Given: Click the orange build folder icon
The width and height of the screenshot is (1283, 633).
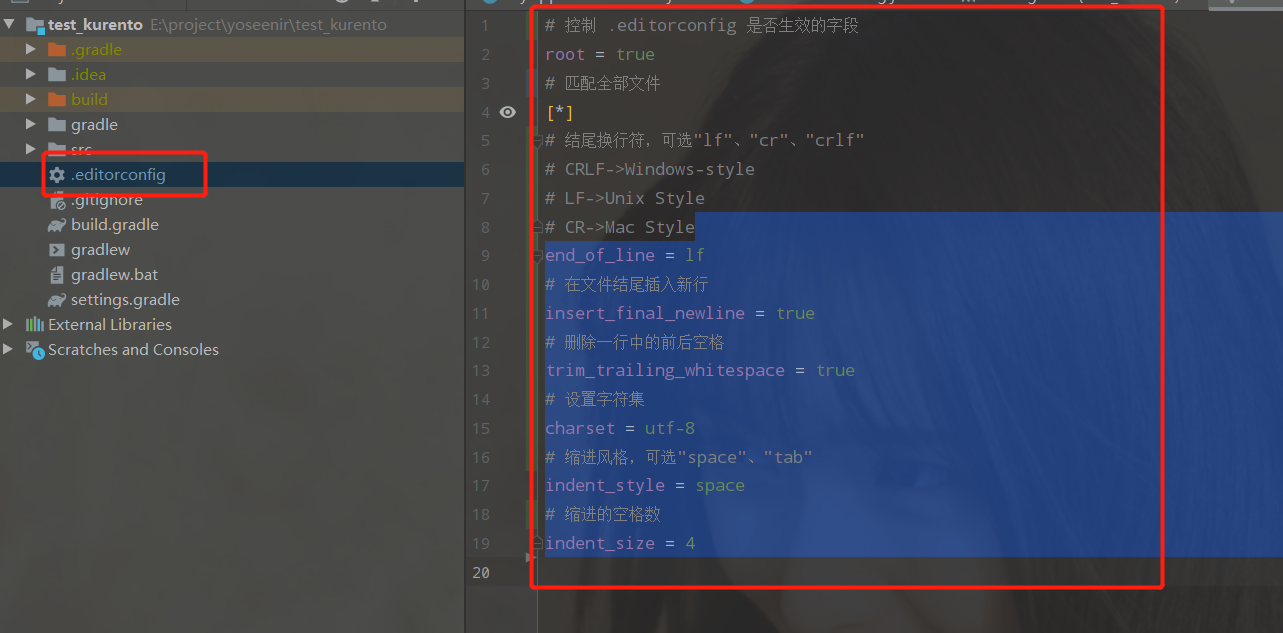Looking at the screenshot, I should [x=57, y=99].
